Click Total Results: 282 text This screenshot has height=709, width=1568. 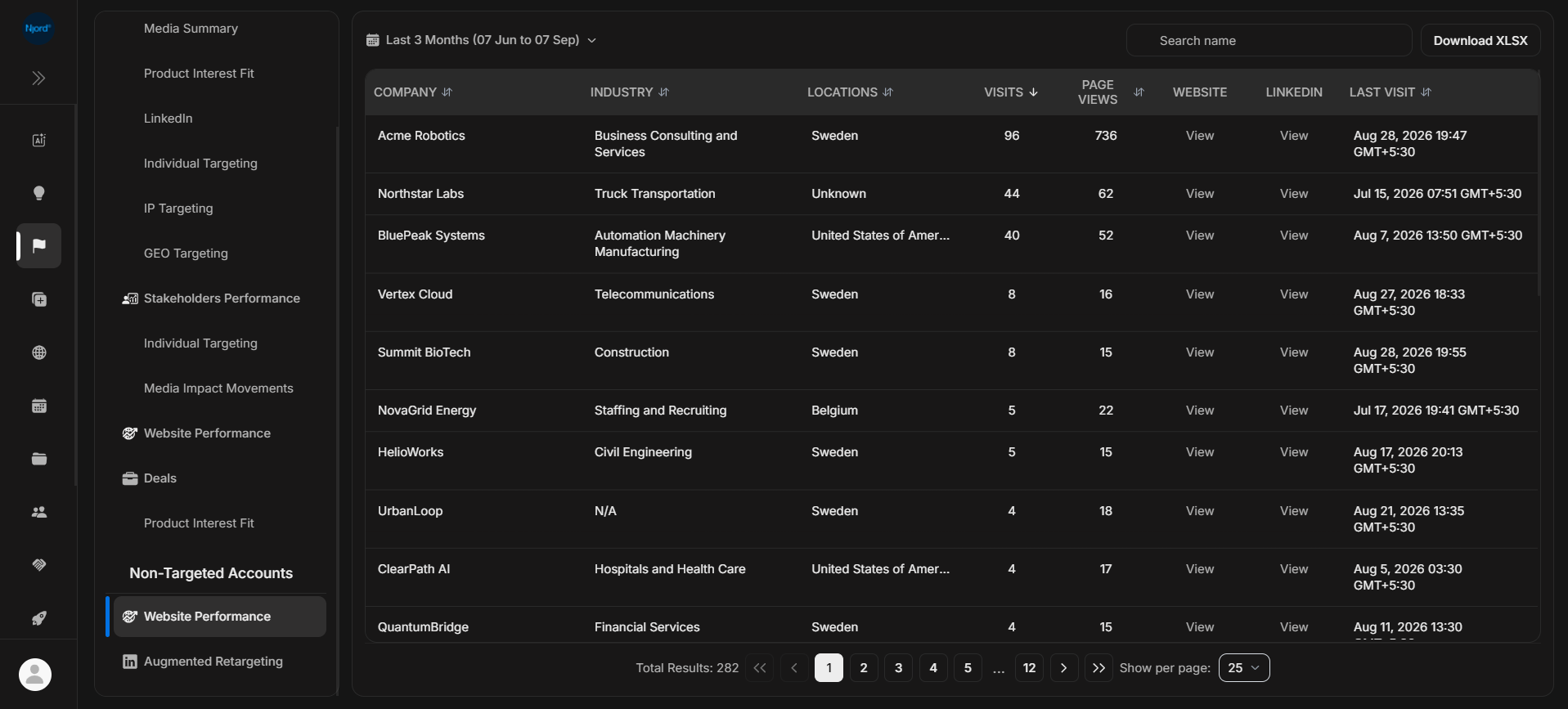click(687, 668)
